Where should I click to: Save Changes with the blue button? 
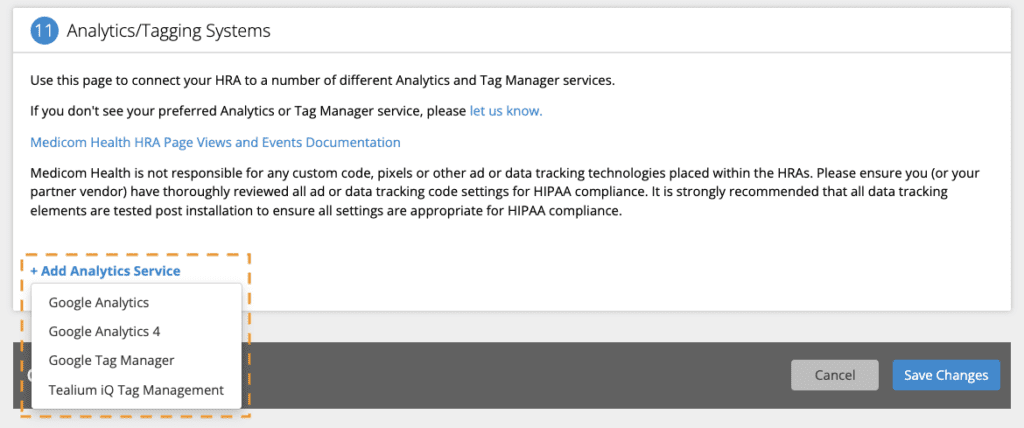(946, 375)
